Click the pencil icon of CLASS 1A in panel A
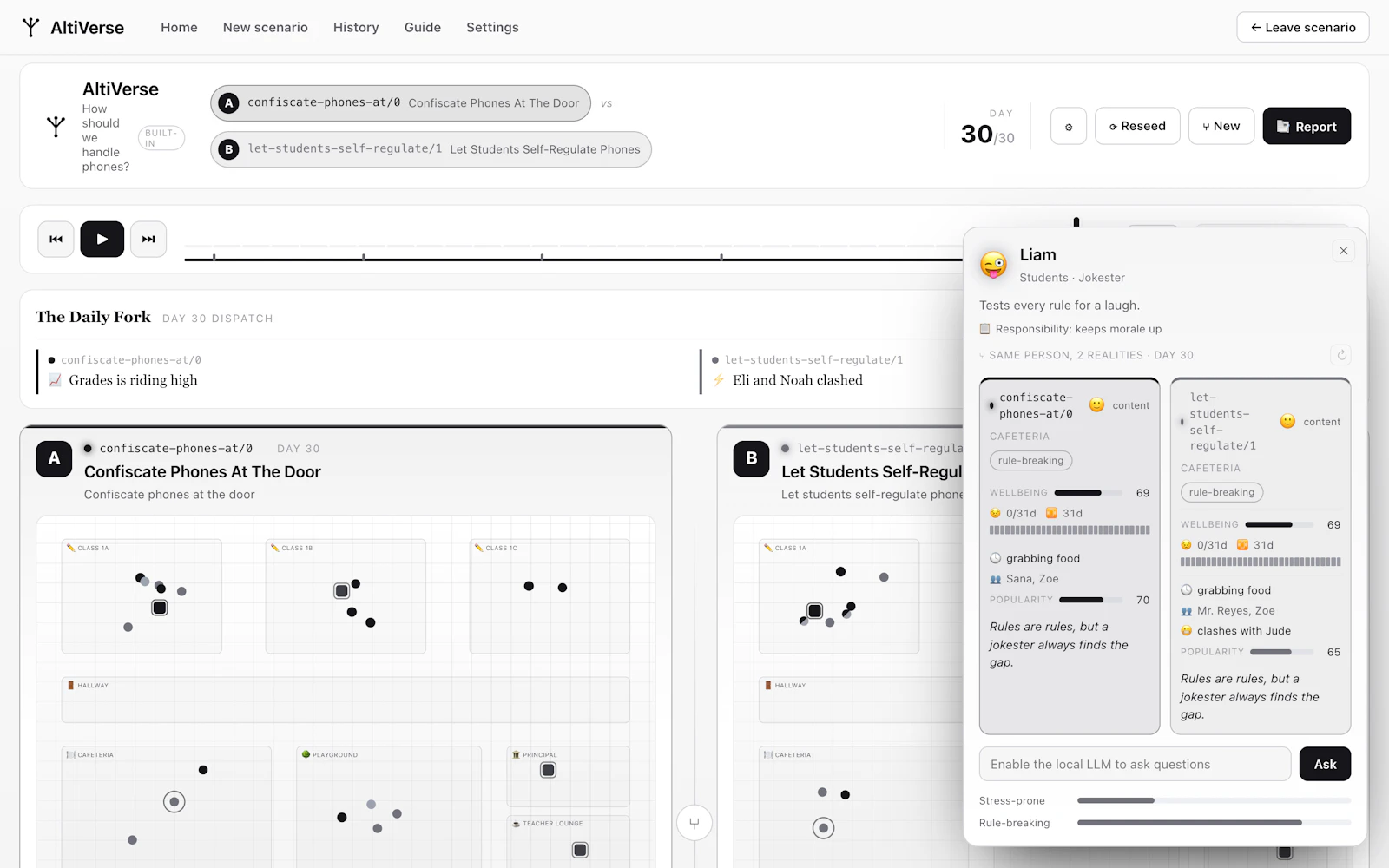This screenshot has height=868, width=1389. [71, 548]
